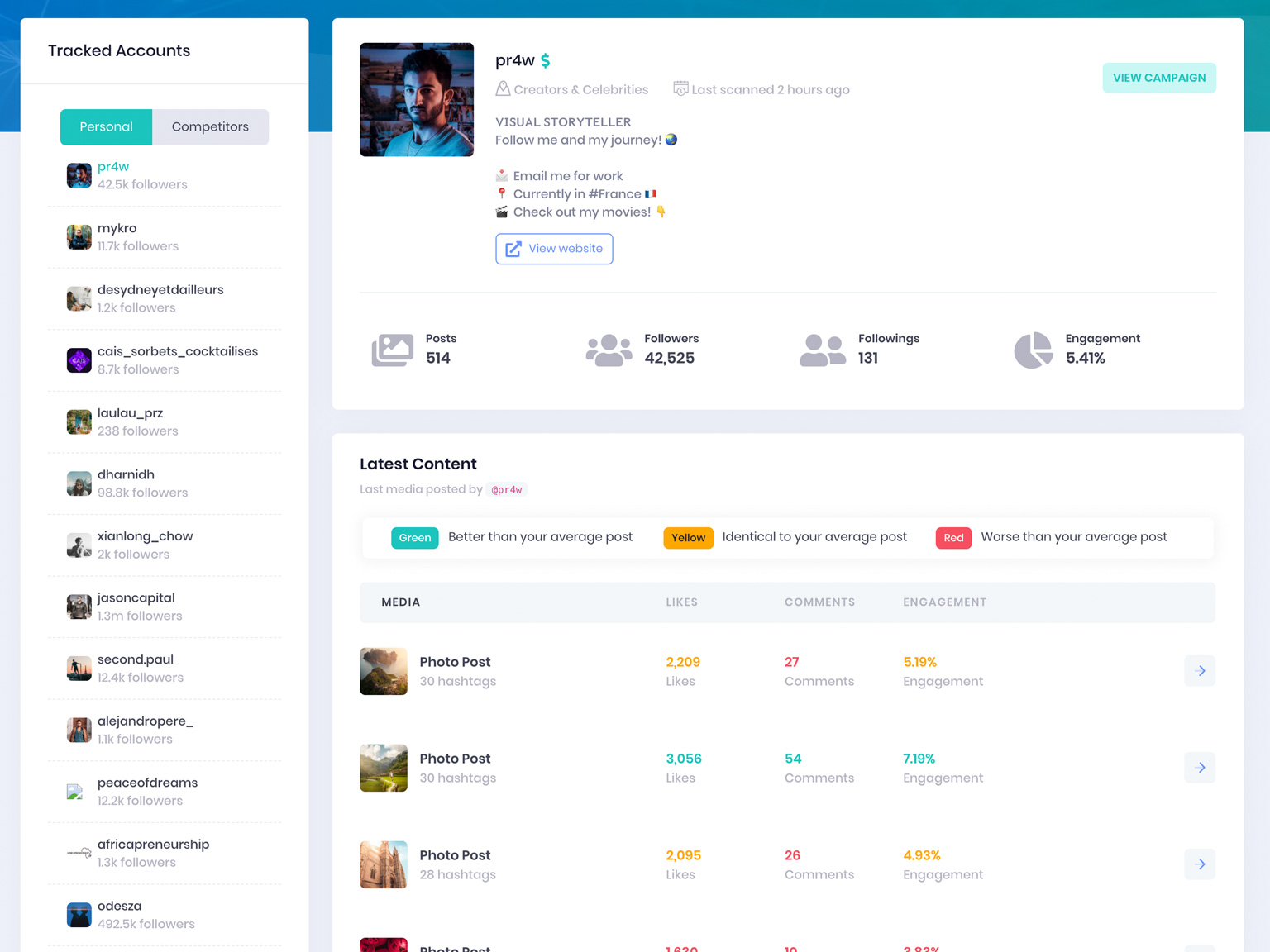
Task: Open the View website link
Action: [x=554, y=249]
